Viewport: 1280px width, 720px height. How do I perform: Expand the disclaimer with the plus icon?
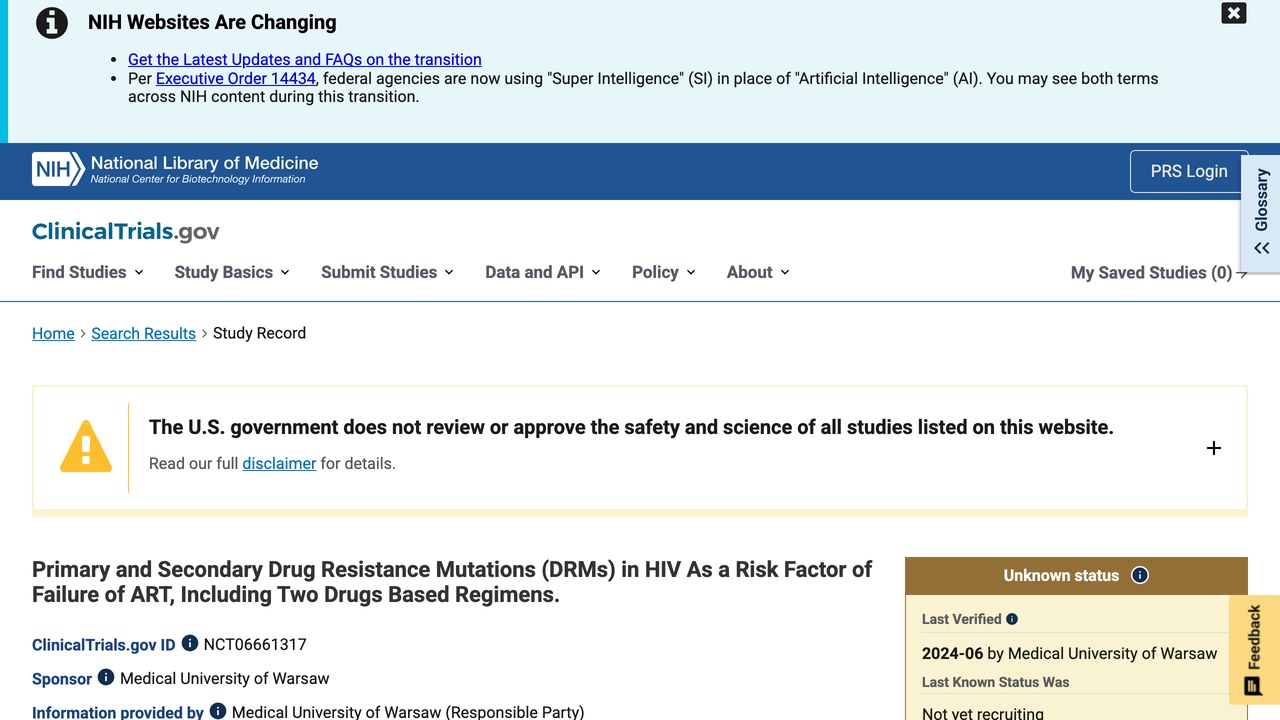point(1214,448)
